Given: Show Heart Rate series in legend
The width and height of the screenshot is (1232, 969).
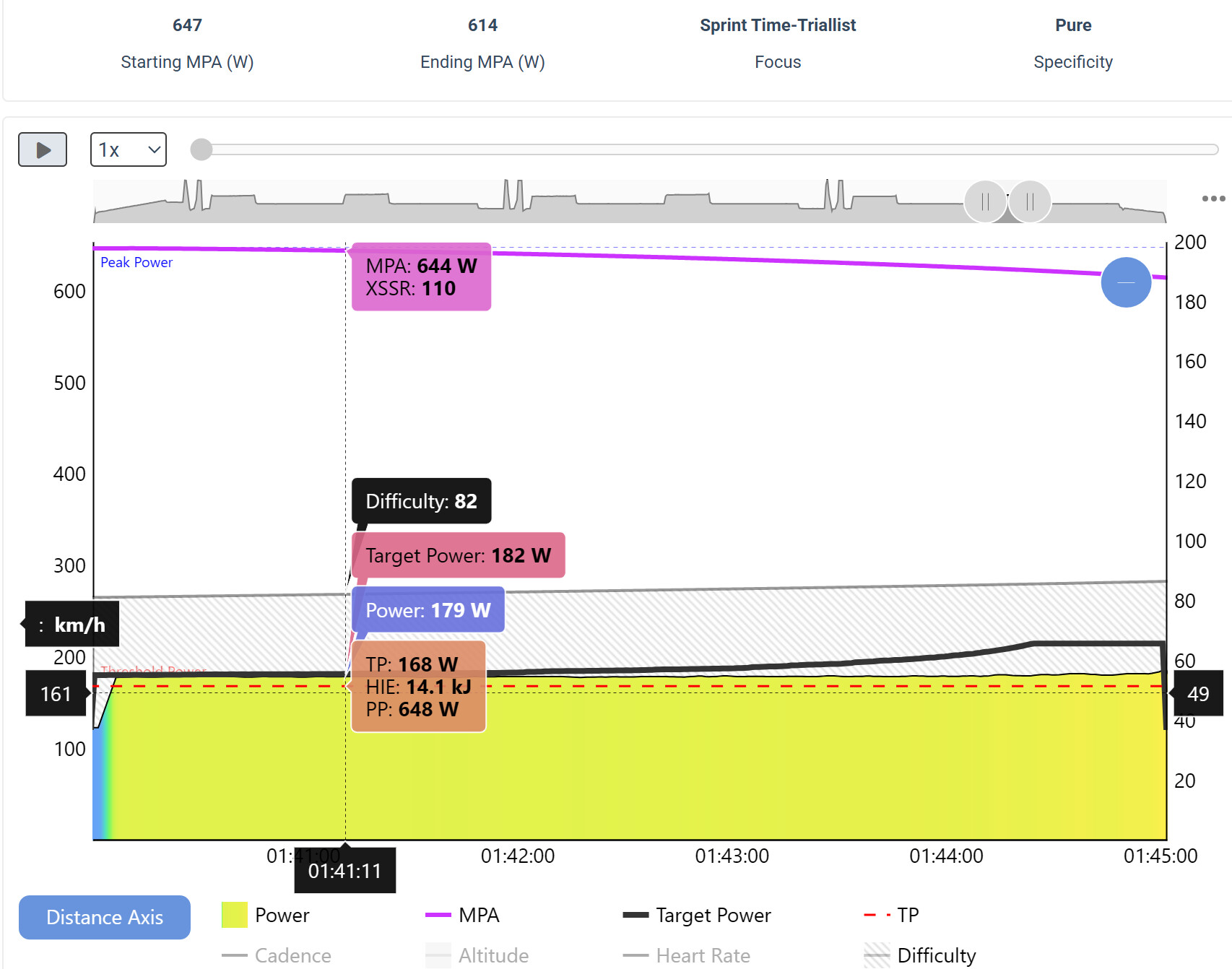Looking at the screenshot, I should 687,955.
